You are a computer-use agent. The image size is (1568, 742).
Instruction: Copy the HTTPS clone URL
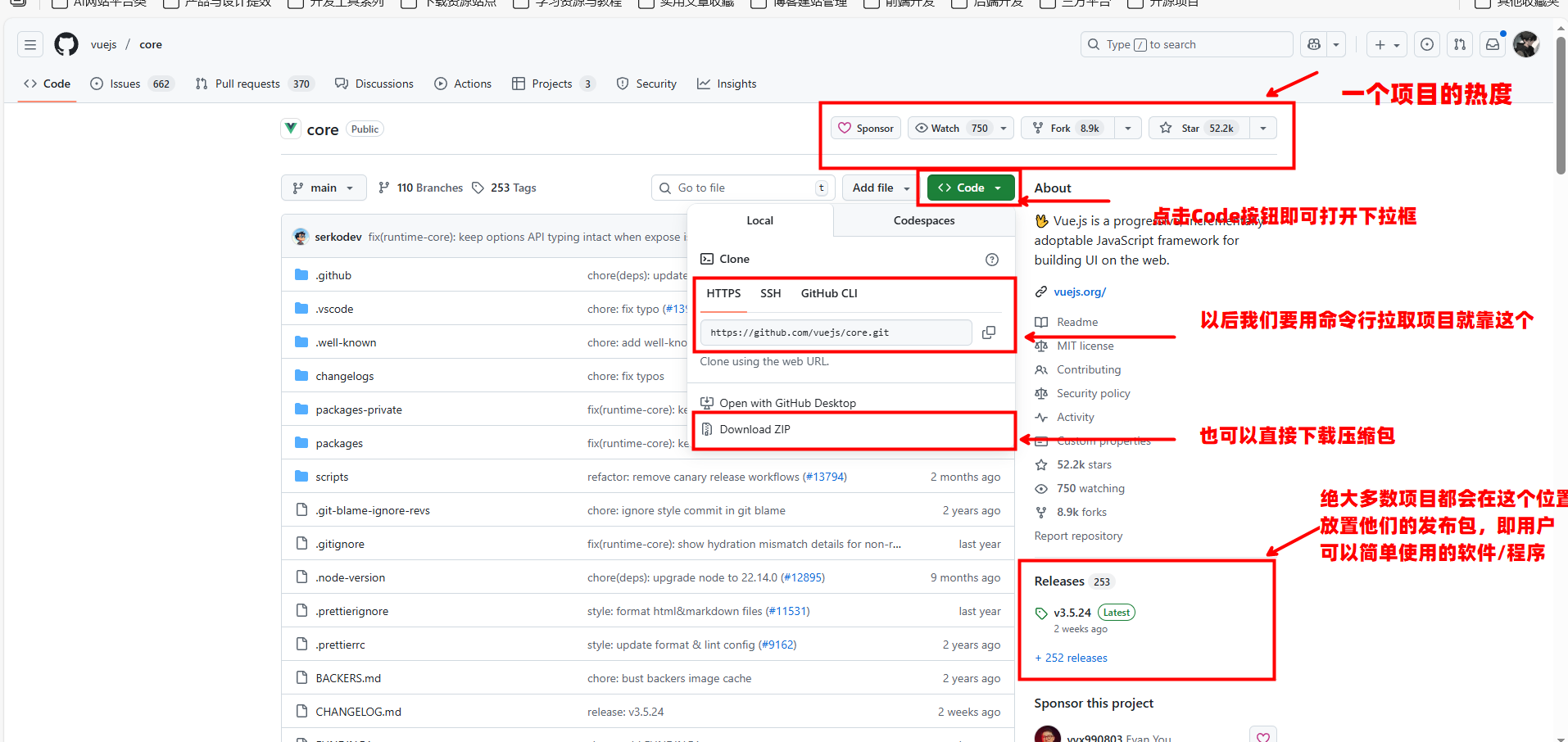(989, 333)
